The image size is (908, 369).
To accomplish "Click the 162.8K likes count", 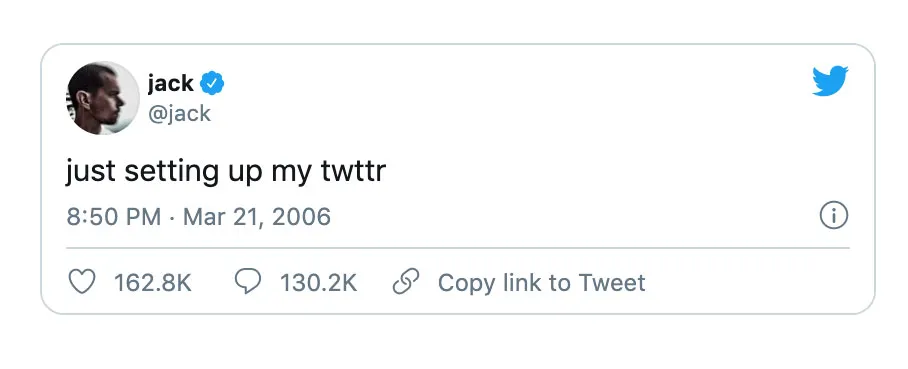I will pos(153,283).
